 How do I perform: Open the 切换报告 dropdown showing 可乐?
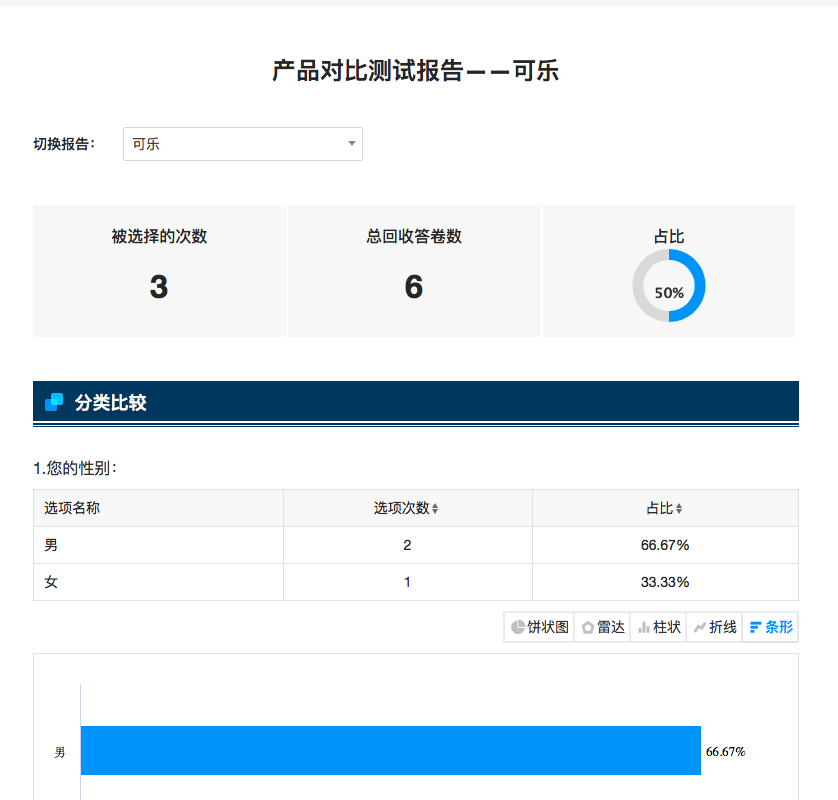click(x=243, y=144)
